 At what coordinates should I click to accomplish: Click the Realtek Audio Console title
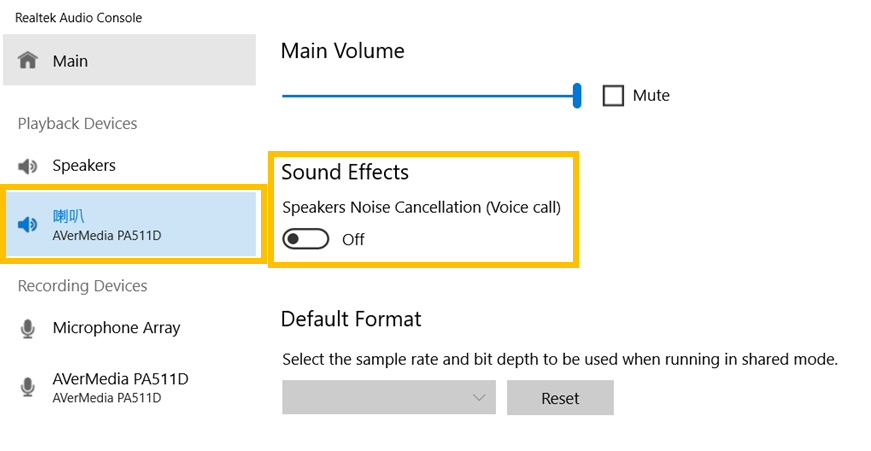[x=79, y=18]
